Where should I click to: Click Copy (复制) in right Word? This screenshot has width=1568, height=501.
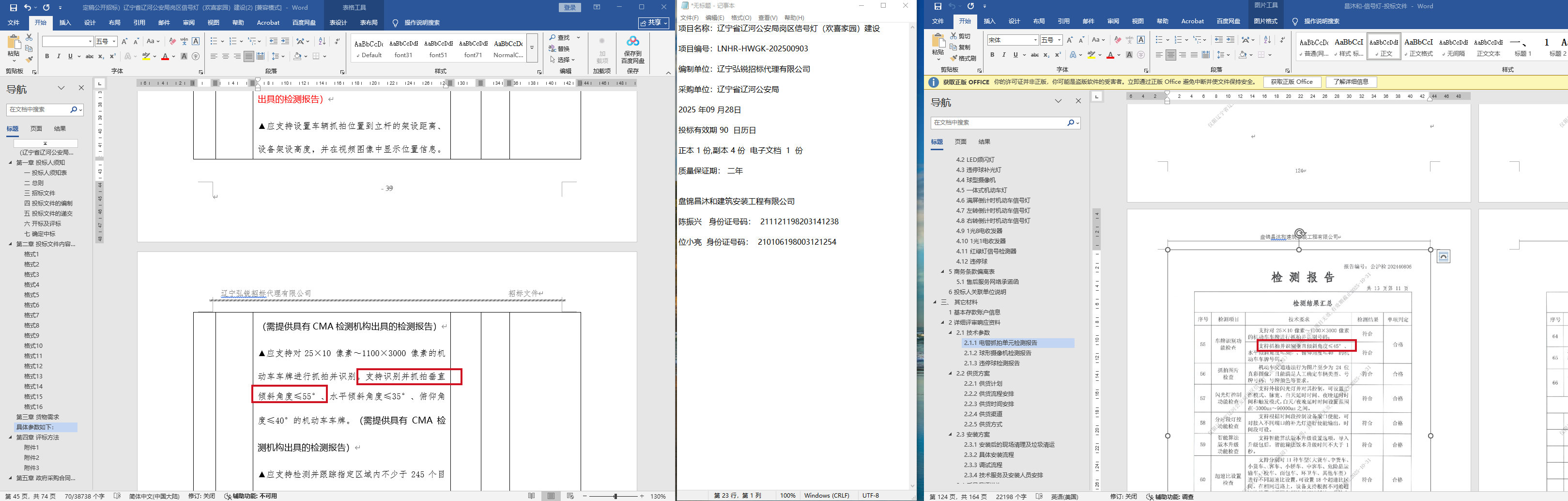[x=961, y=47]
